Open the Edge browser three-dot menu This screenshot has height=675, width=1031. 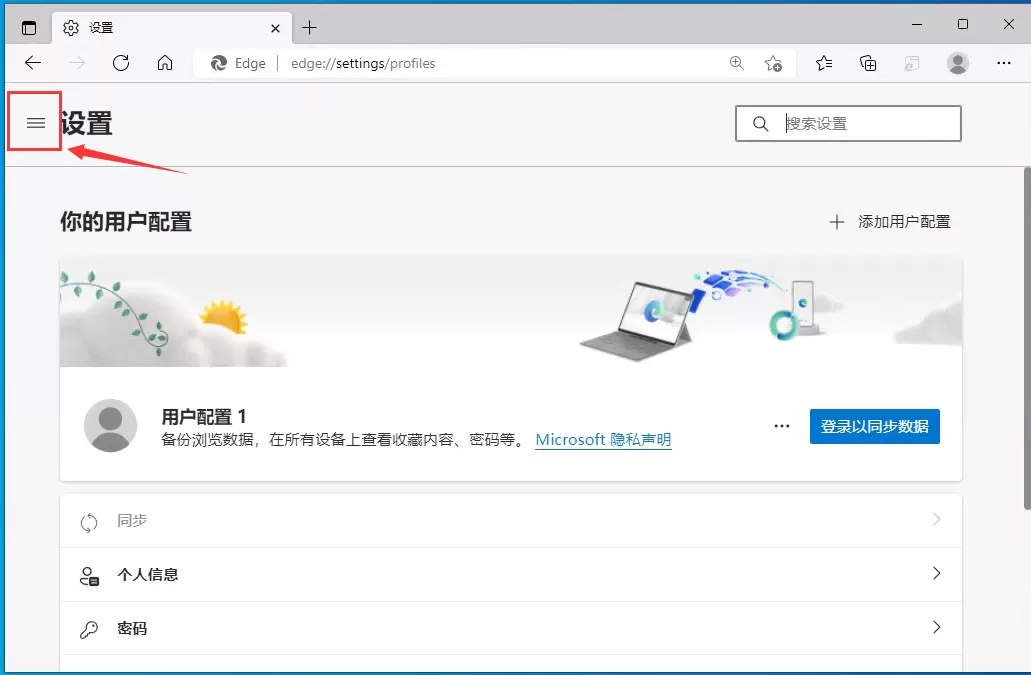point(1004,63)
